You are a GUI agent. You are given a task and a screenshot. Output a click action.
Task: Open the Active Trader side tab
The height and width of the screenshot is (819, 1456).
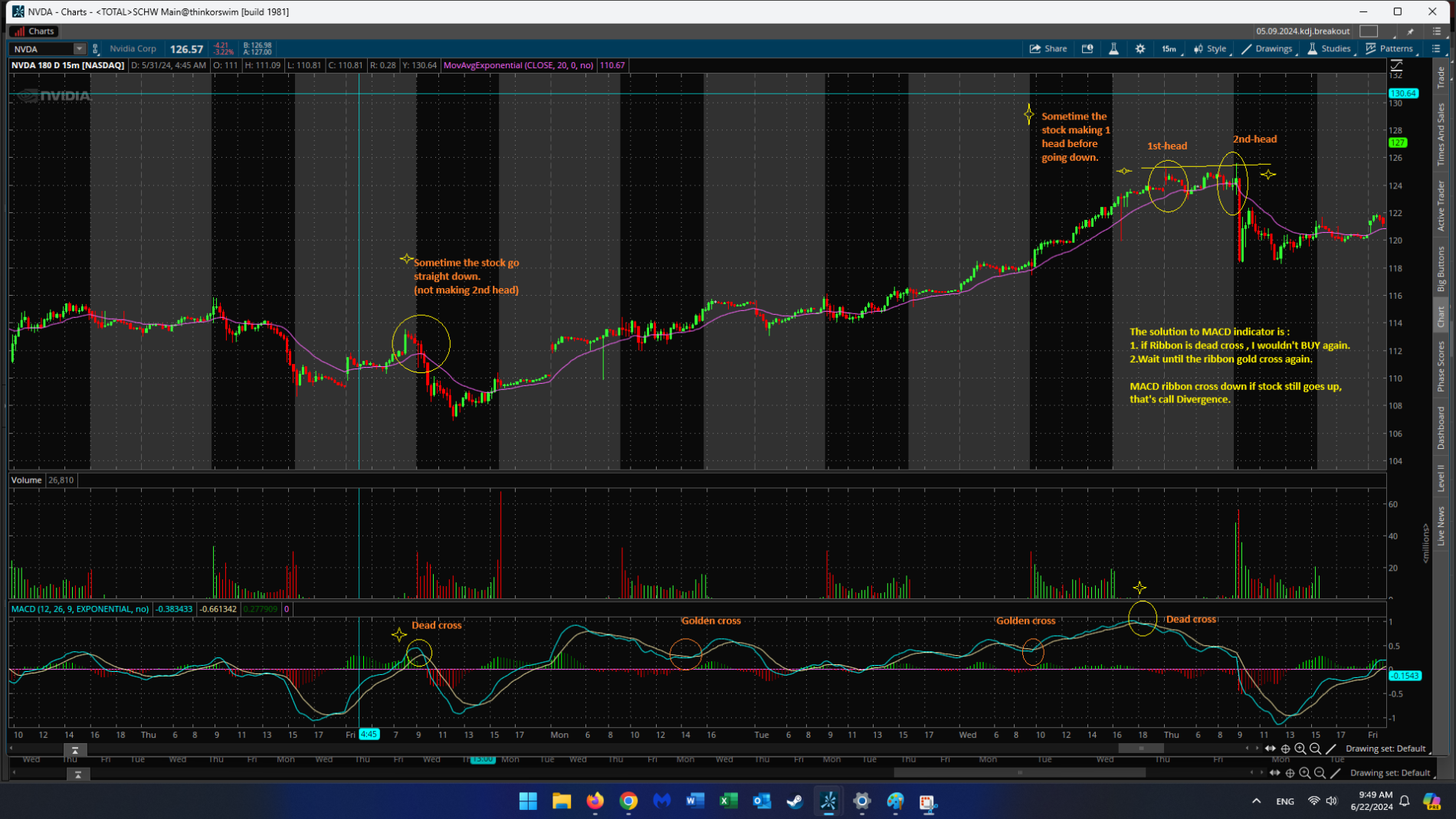pos(1441,205)
